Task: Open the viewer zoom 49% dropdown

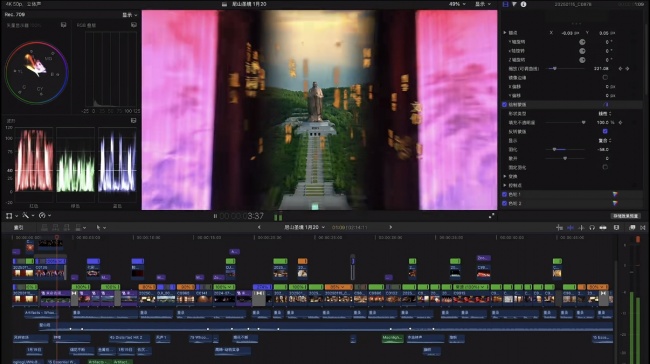Action: pyautogui.click(x=457, y=4)
